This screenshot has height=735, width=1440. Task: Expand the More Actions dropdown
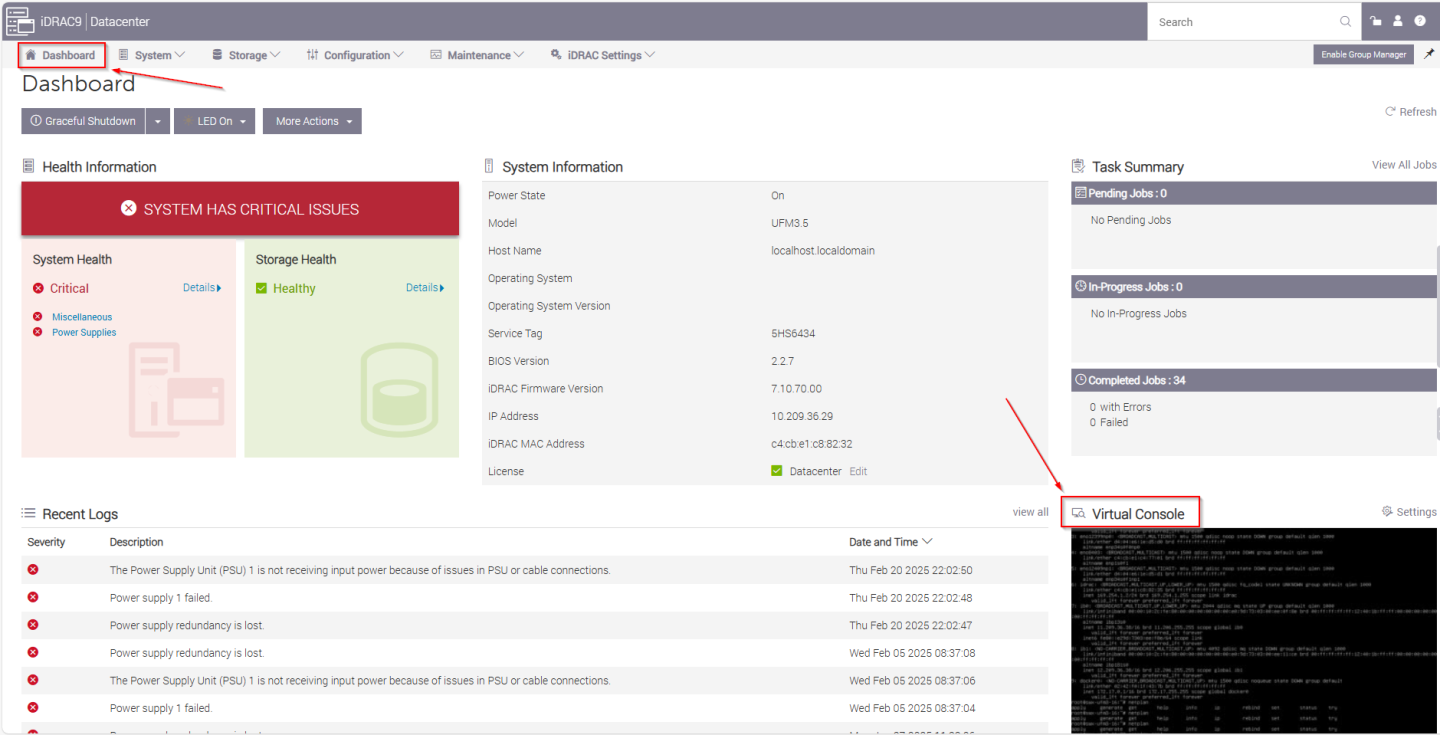(x=312, y=121)
